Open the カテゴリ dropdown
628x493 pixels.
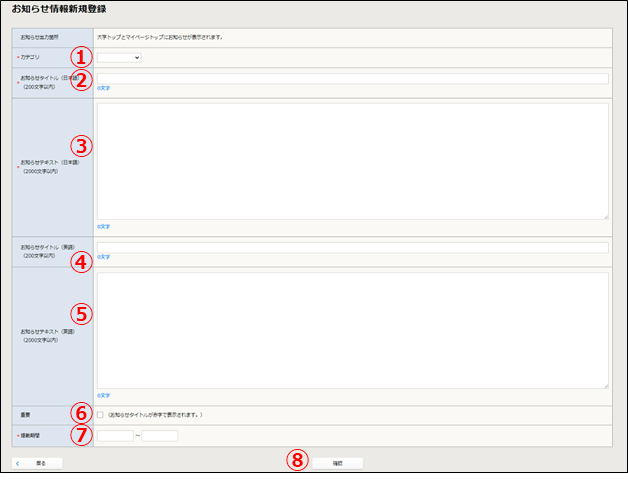click(119, 57)
